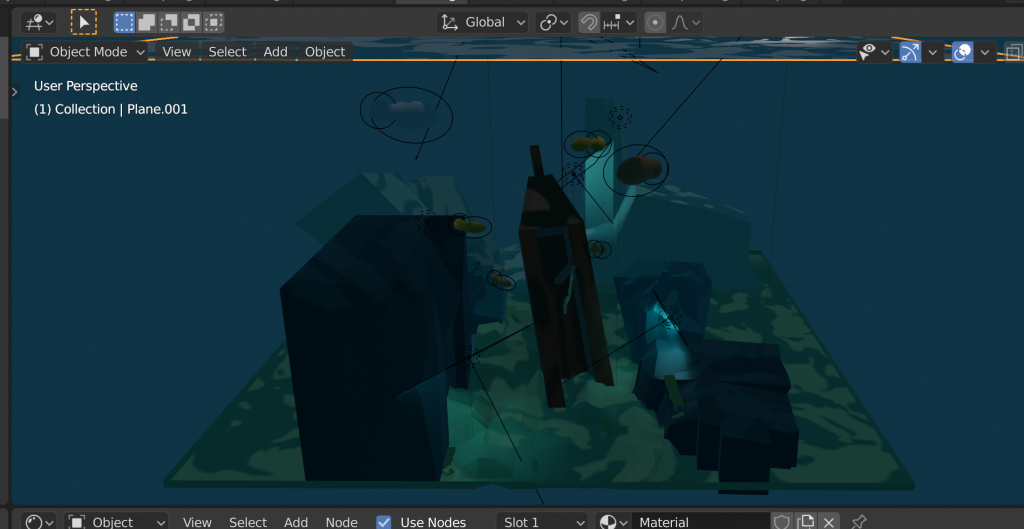Toggle X-ray mode icon at header right edge
Viewport: 1024px width, 529px height.
pyautogui.click(x=1014, y=52)
